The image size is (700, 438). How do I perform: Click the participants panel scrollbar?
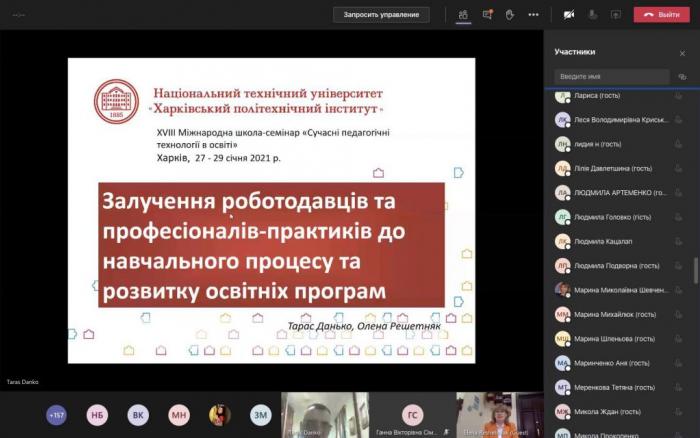click(x=696, y=270)
